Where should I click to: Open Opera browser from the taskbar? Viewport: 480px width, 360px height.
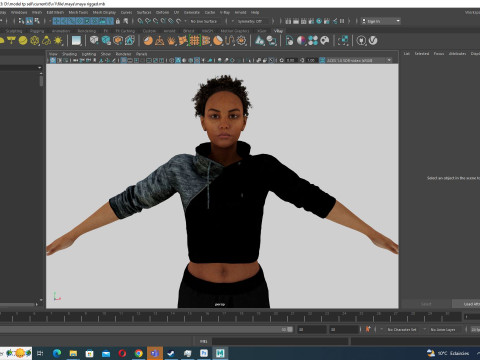point(122,353)
